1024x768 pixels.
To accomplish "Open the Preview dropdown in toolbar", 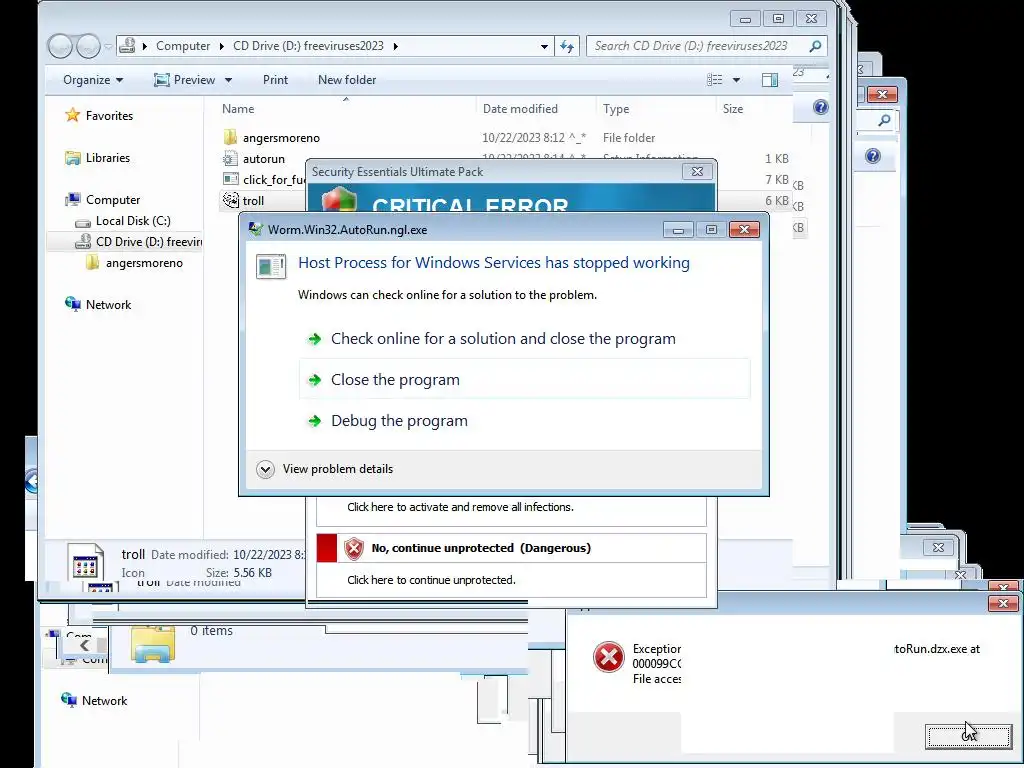I will click(228, 80).
